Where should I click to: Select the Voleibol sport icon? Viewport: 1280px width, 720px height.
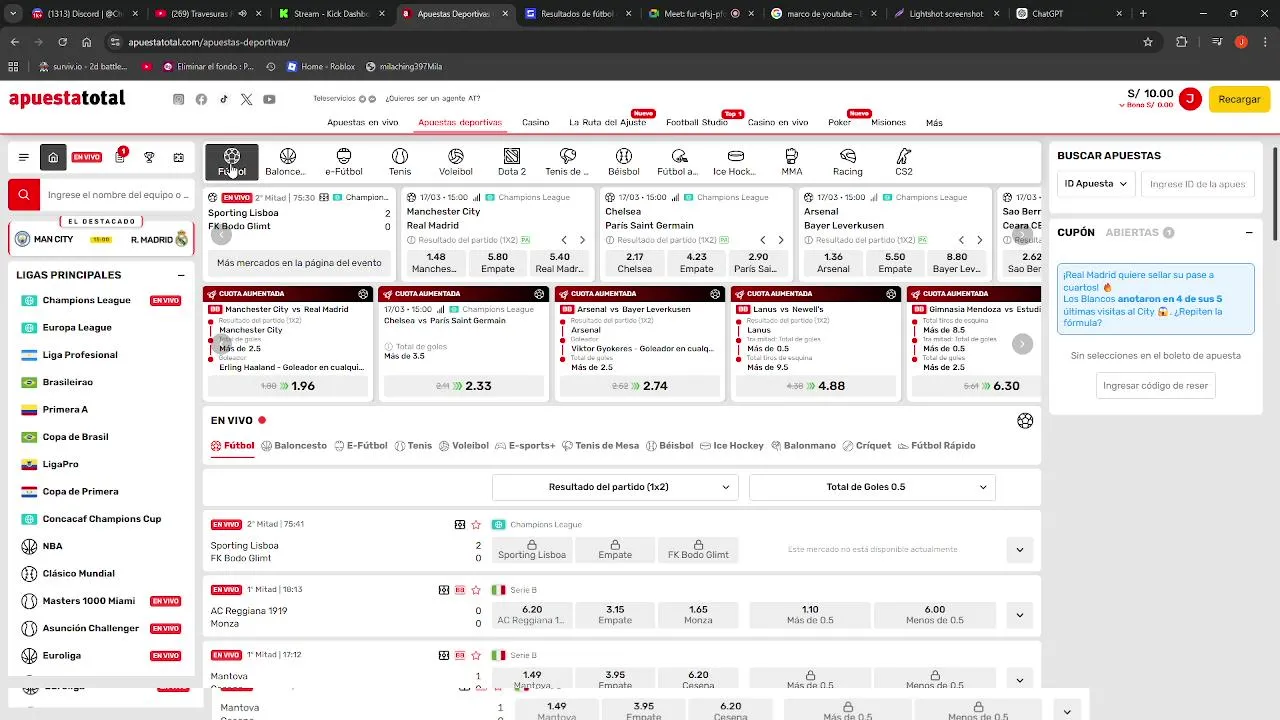456,162
